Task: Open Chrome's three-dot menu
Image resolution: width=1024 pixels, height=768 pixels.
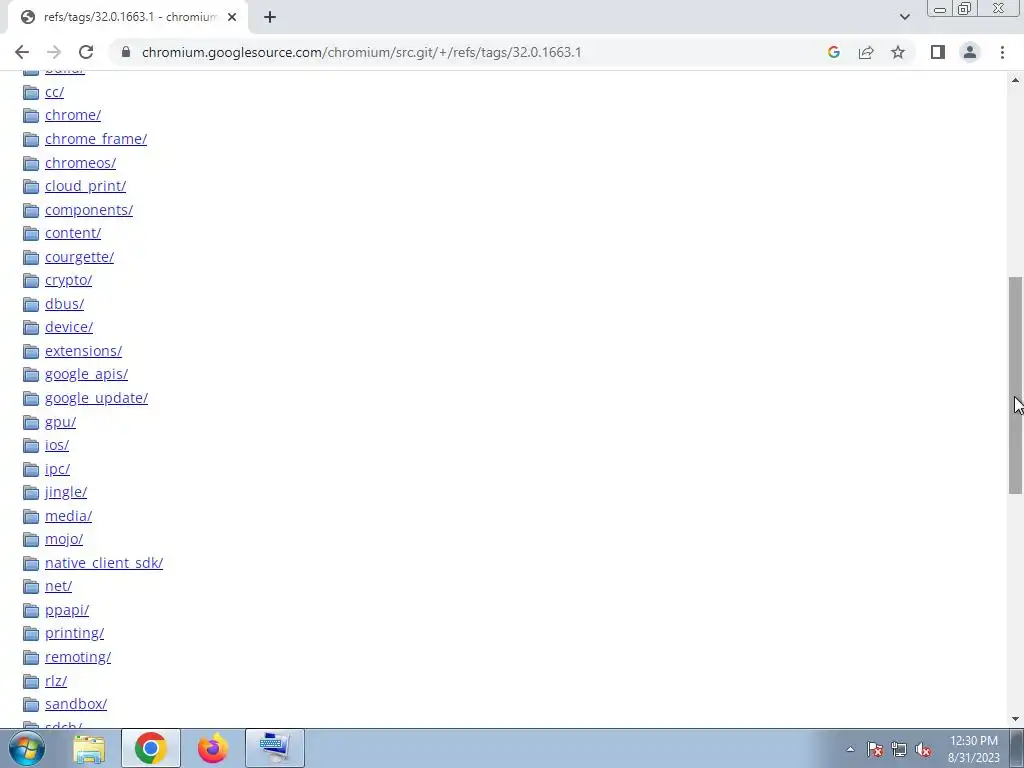Action: point(1002,52)
